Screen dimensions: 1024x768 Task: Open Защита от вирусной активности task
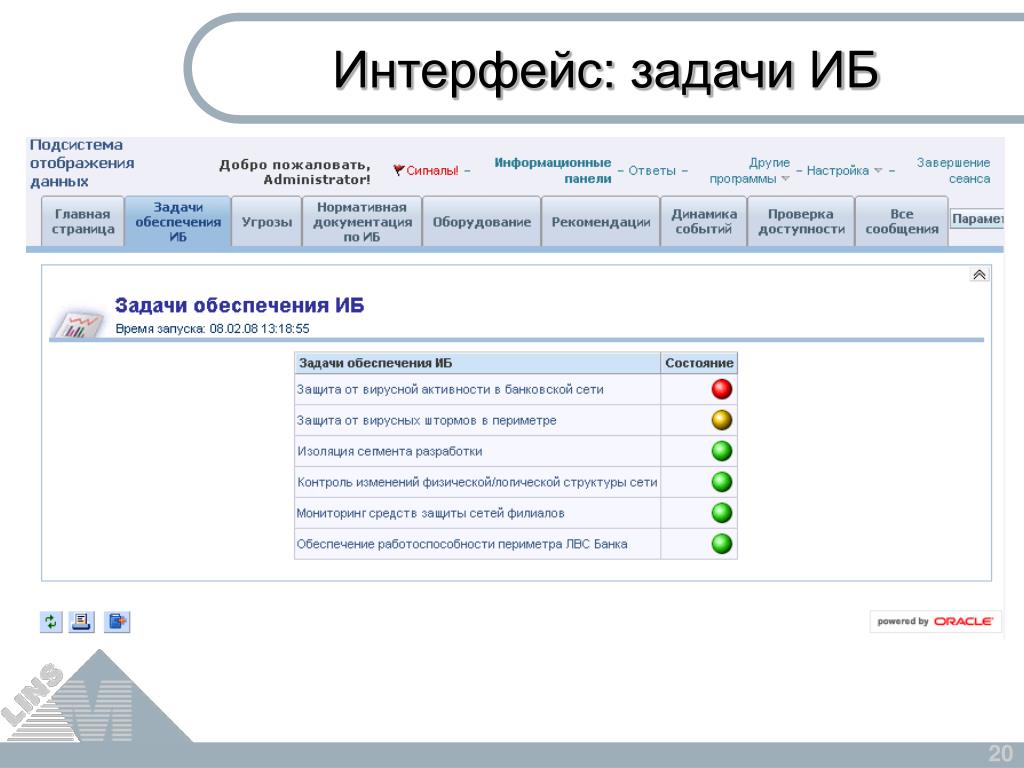click(x=450, y=389)
